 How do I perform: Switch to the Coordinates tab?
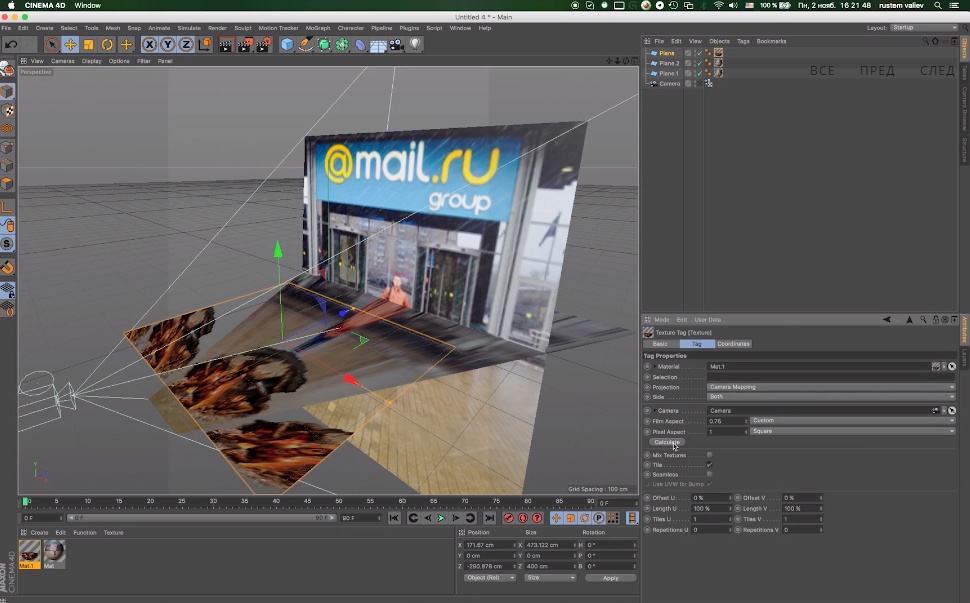[733, 344]
